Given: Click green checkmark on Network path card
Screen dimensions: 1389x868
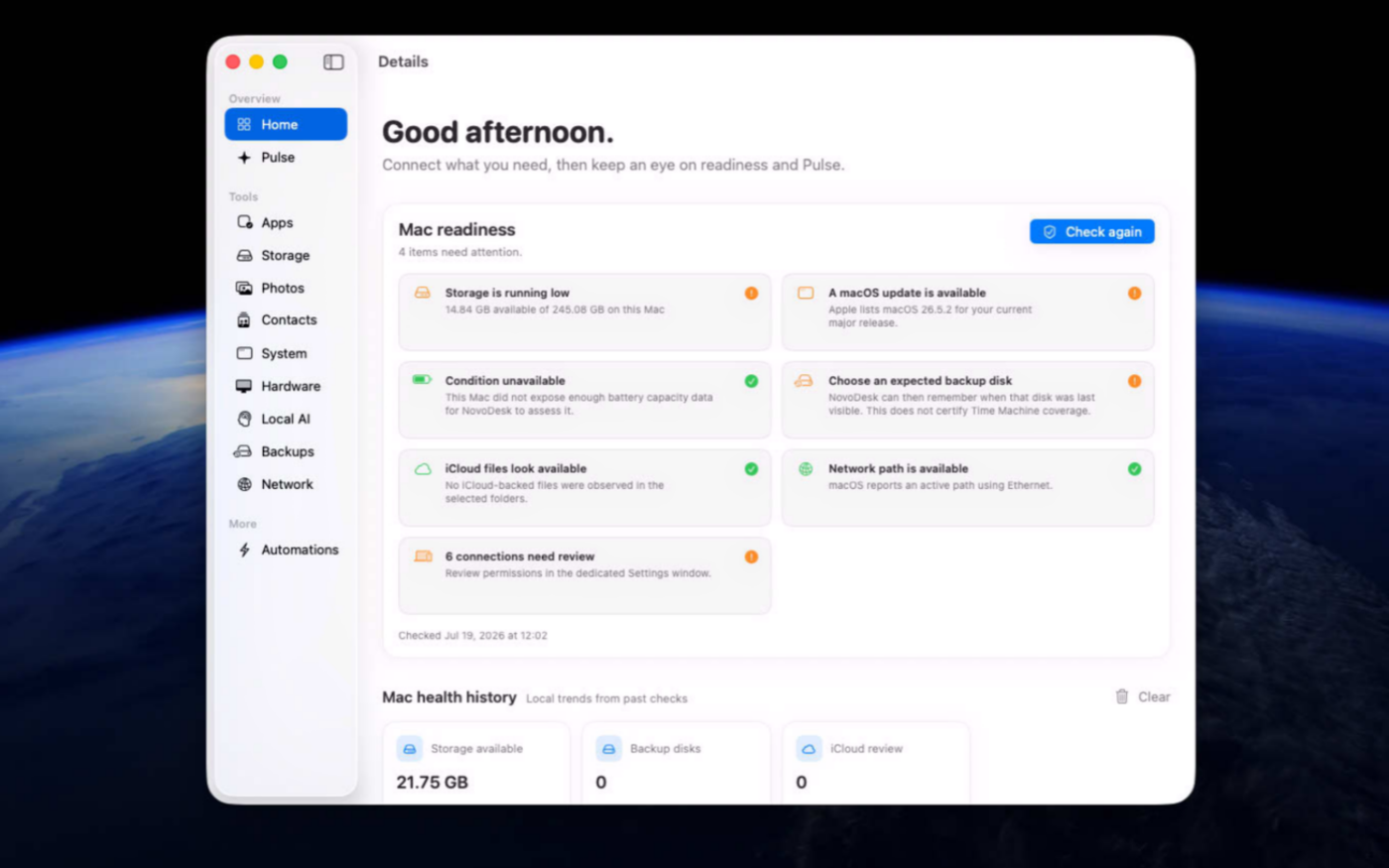Looking at the screenshot, I should pyautogui.click(x=1134, y=469).
